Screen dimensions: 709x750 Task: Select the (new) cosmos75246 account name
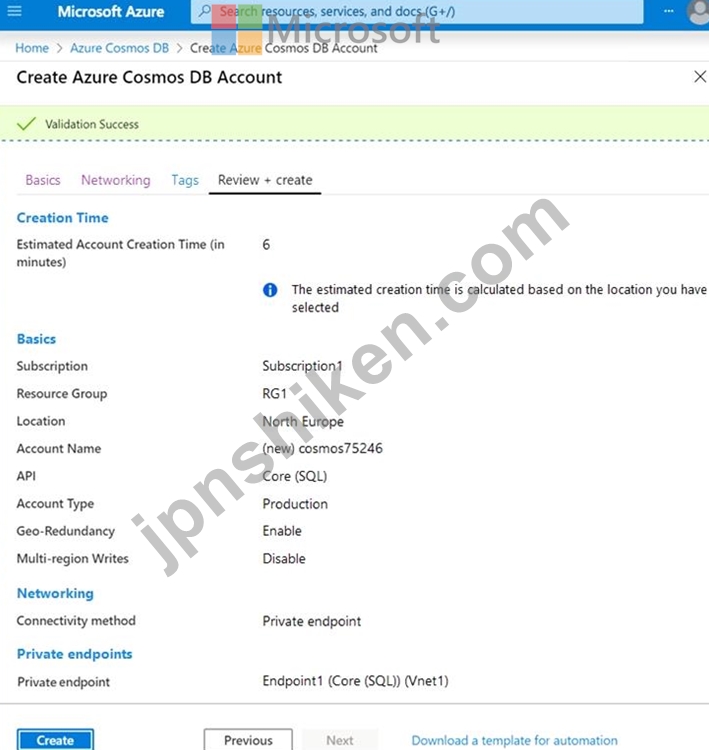pyautogui.click(x=322, y=448)
